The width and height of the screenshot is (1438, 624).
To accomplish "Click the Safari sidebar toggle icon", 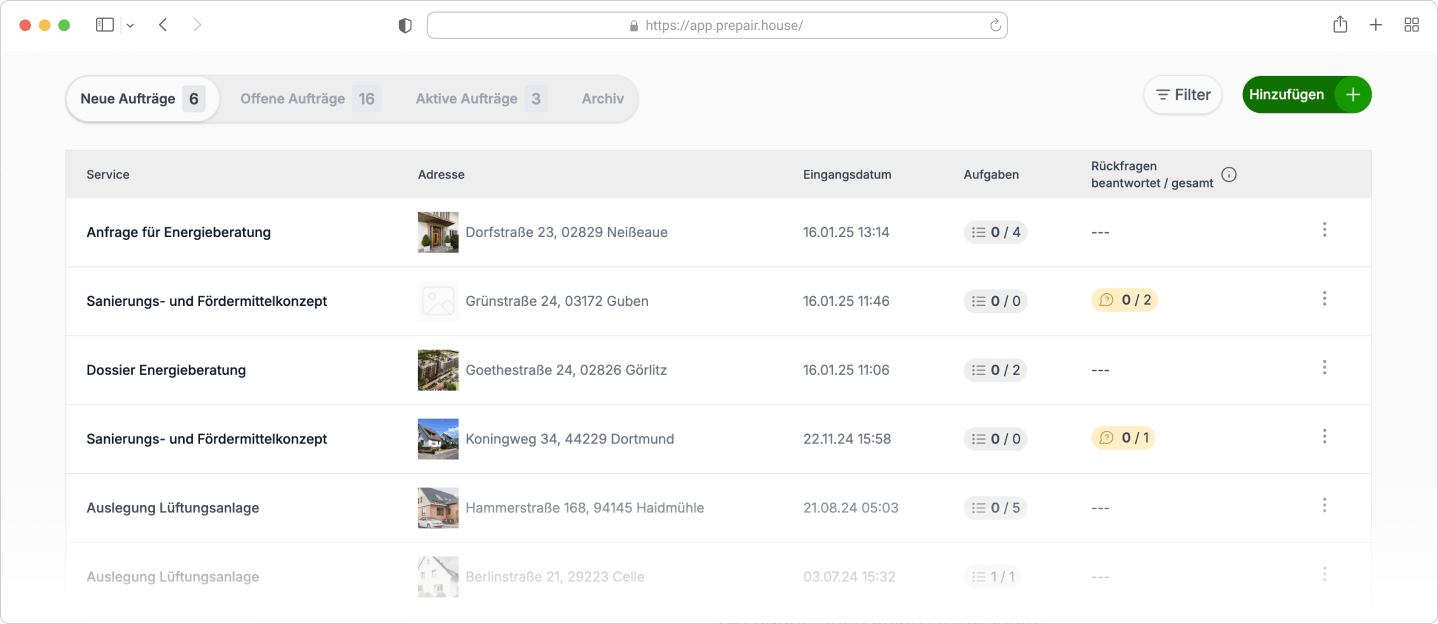I will [x=105, y=25].
